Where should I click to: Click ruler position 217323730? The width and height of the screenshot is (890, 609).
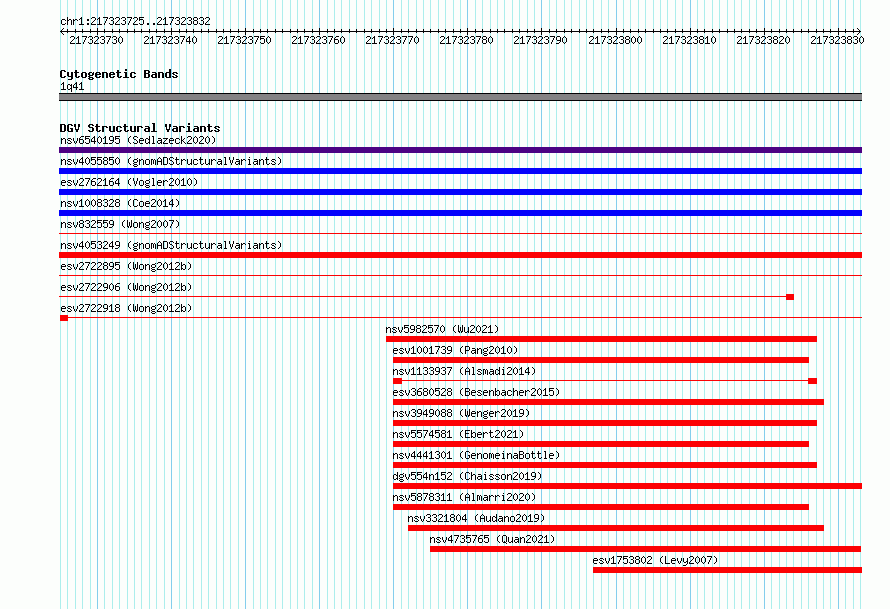coord(96,40)
